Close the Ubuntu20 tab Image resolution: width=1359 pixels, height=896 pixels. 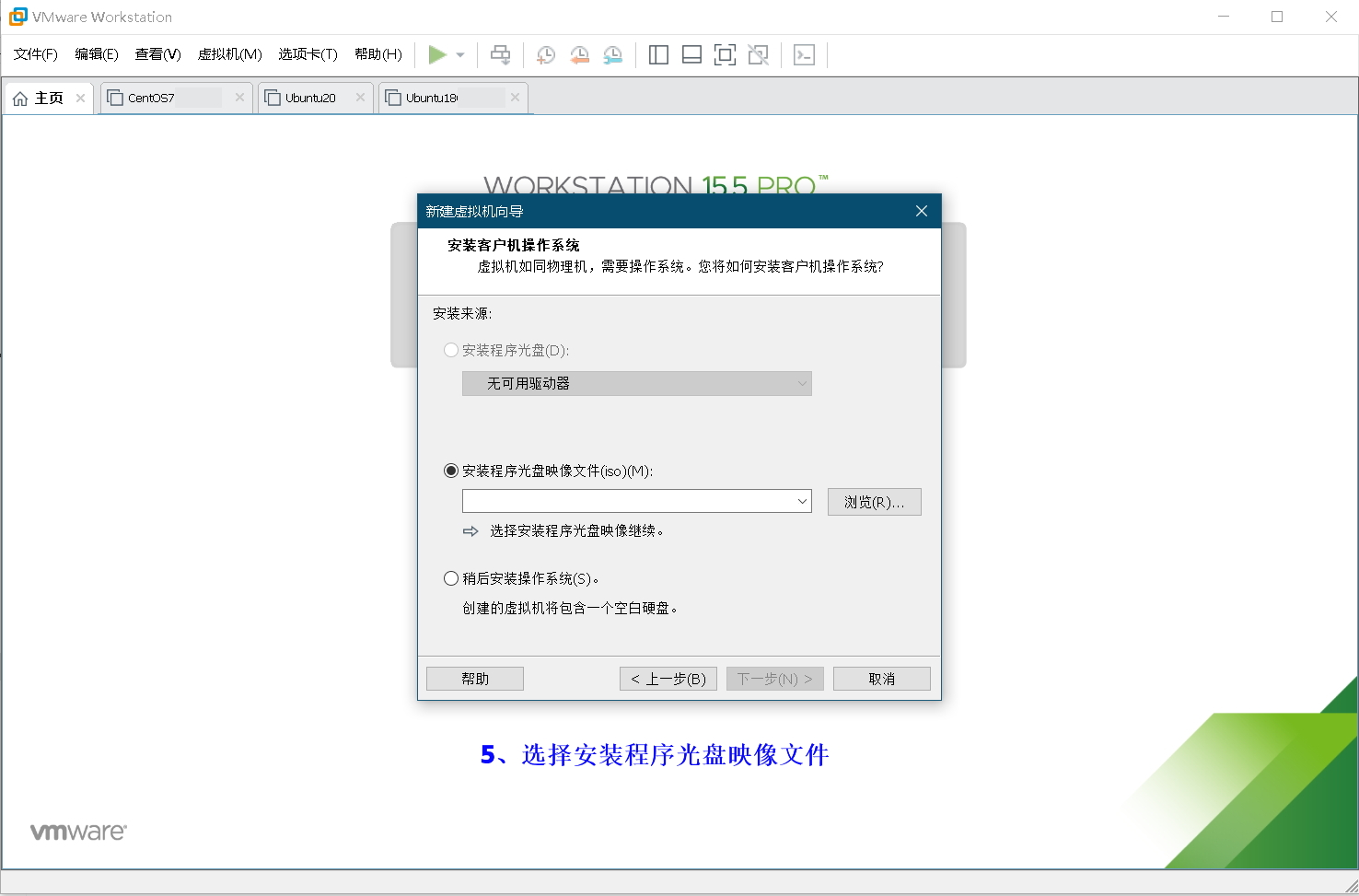(x=360, y=98)
